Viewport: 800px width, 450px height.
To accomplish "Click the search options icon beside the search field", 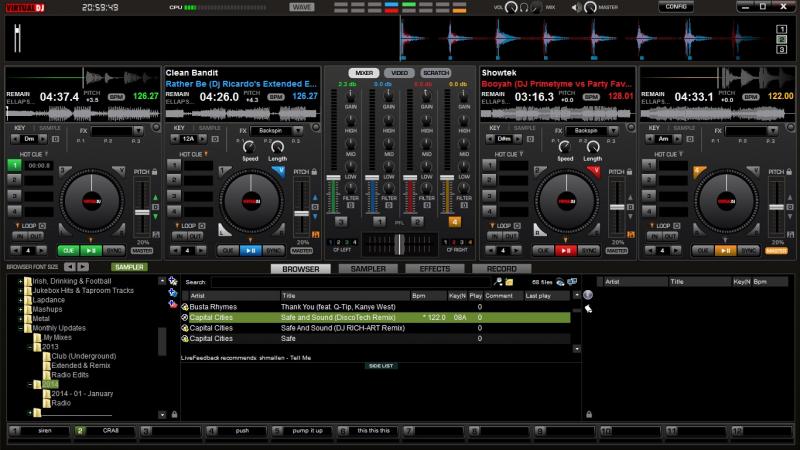I will pos(498,282).
